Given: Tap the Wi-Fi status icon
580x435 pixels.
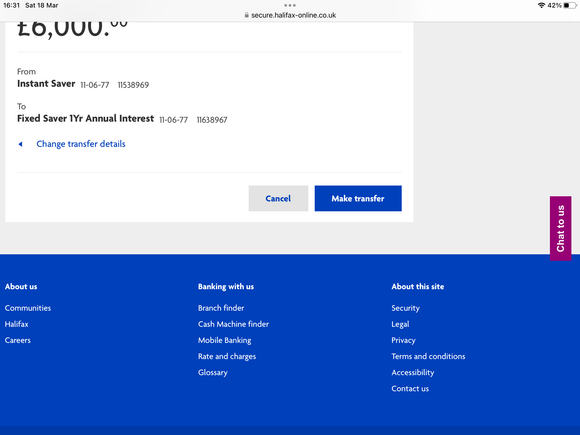Looking at the screenshot, I should [x=542, y=5].
